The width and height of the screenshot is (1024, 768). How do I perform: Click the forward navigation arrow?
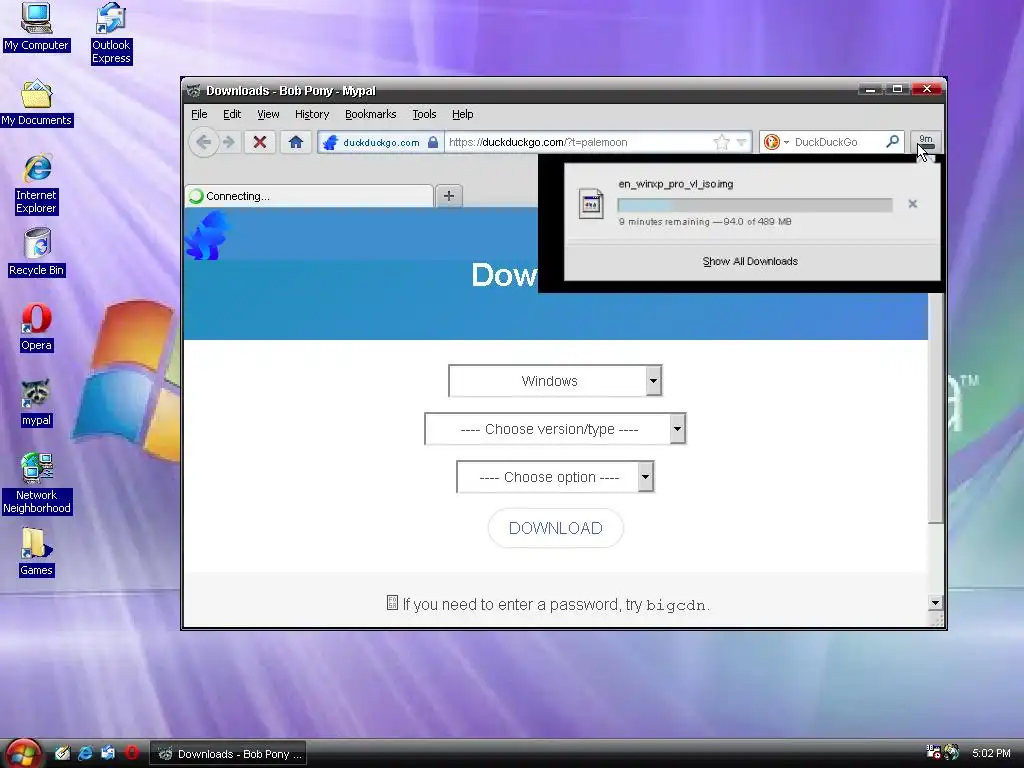click(x=228, y=142)
